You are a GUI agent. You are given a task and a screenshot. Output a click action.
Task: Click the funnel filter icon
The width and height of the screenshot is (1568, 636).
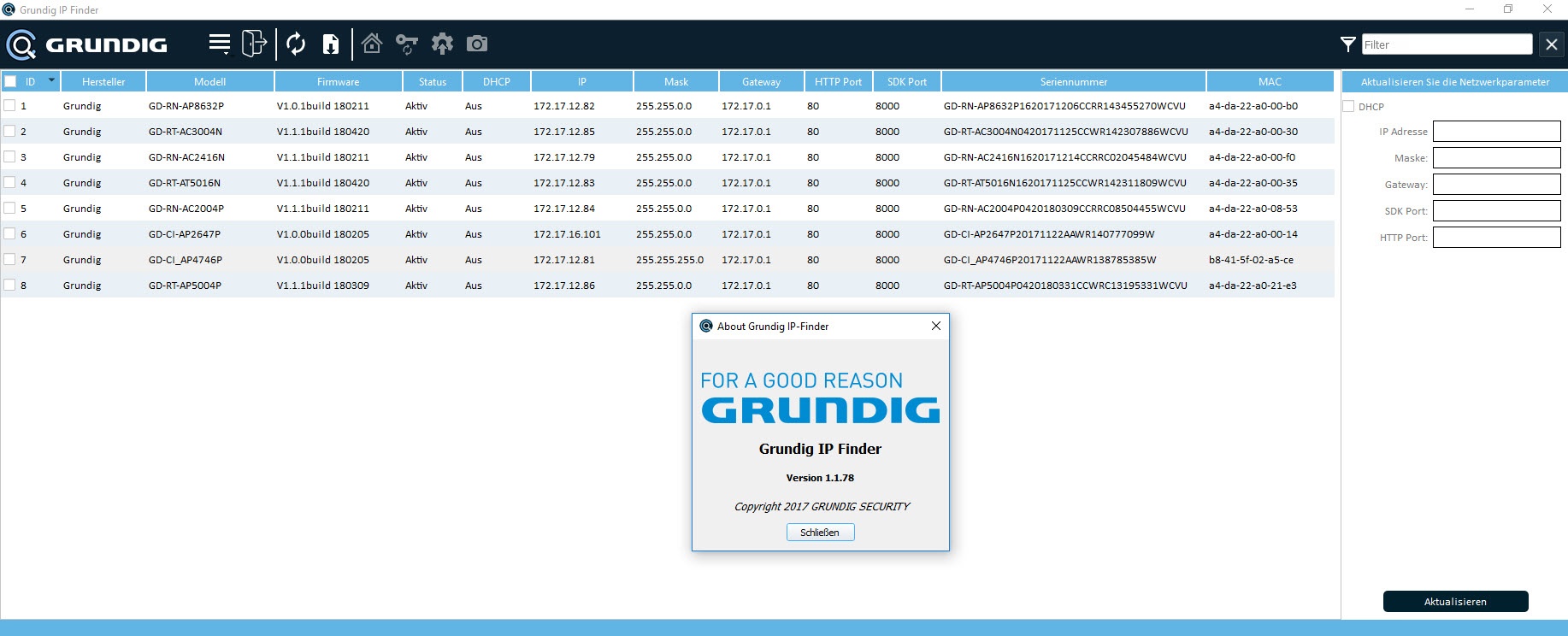(x=1347, y=44)
